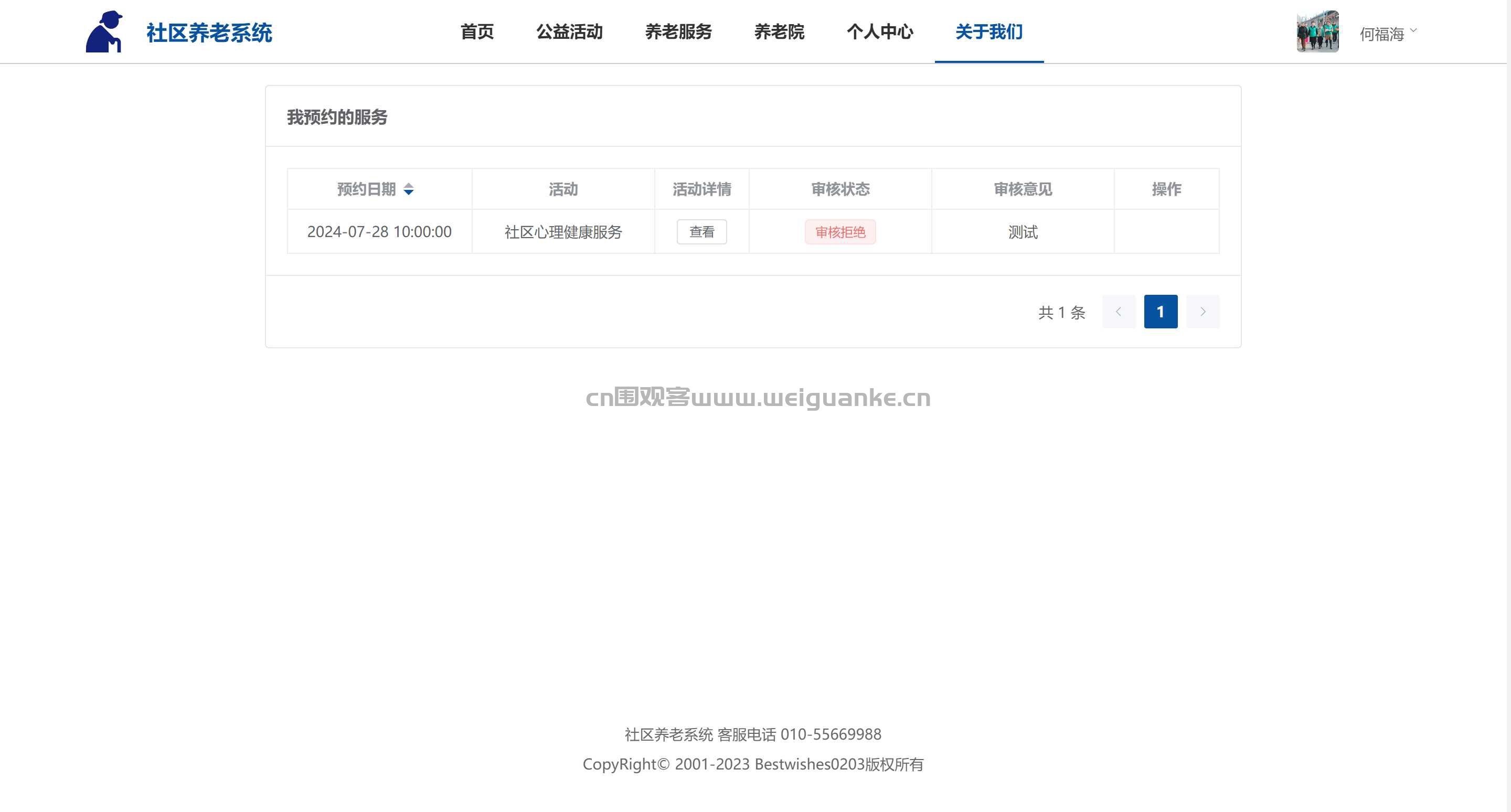Go to 公益活动 navigation tab
Screen dimensions: 1511x812
(x=570, y=31)
